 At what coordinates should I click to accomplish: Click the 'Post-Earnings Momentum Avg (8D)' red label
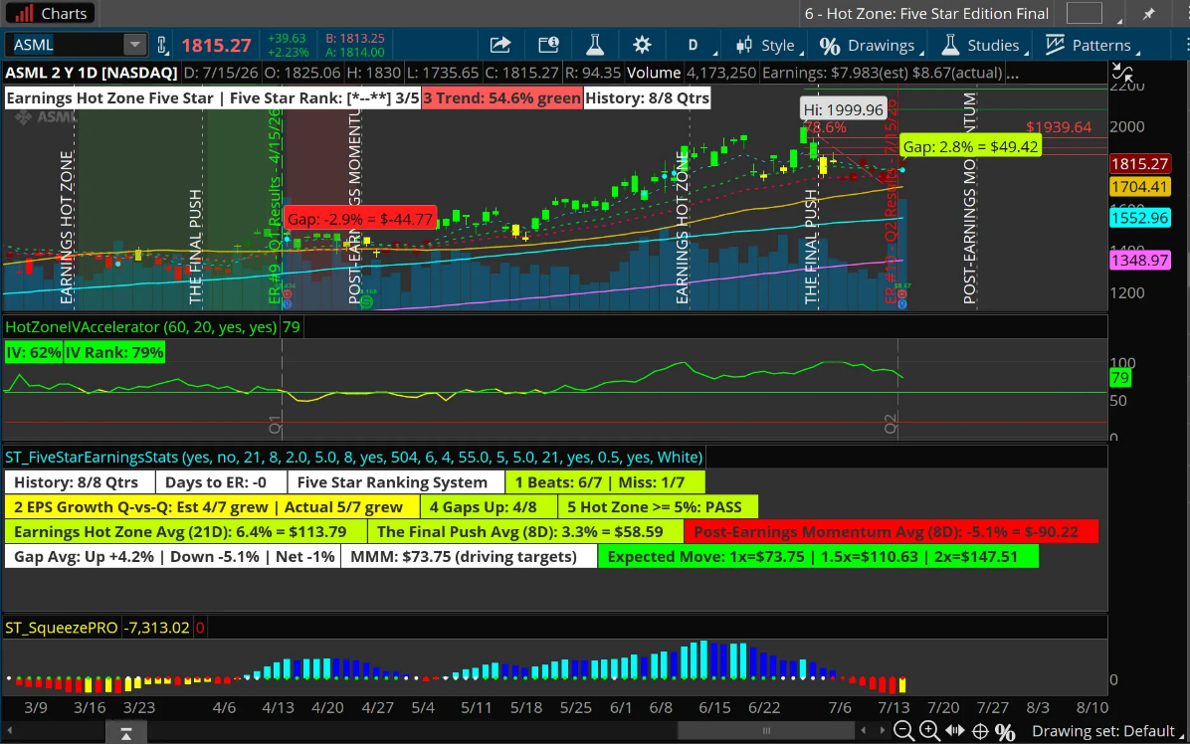pyautogui.click(x=891, y=531)
